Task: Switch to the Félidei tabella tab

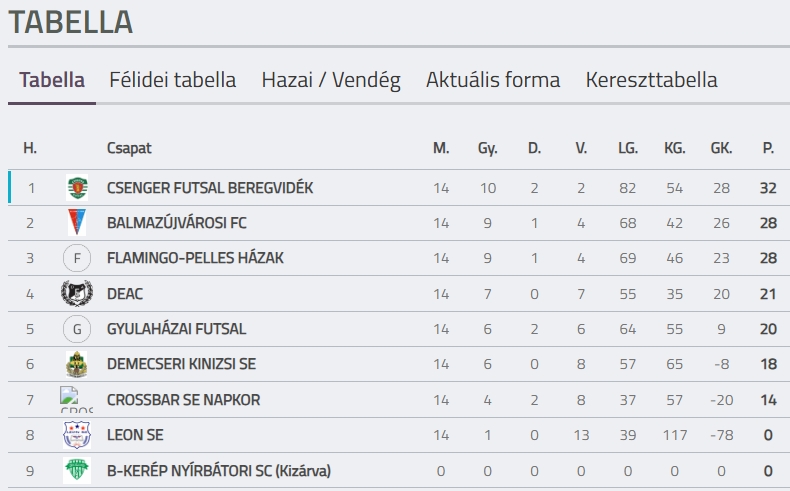Action: (x=173, y=80)
